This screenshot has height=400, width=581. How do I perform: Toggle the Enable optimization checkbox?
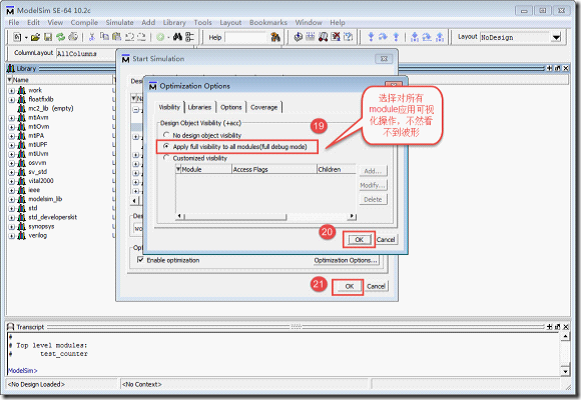coord(140,260)
